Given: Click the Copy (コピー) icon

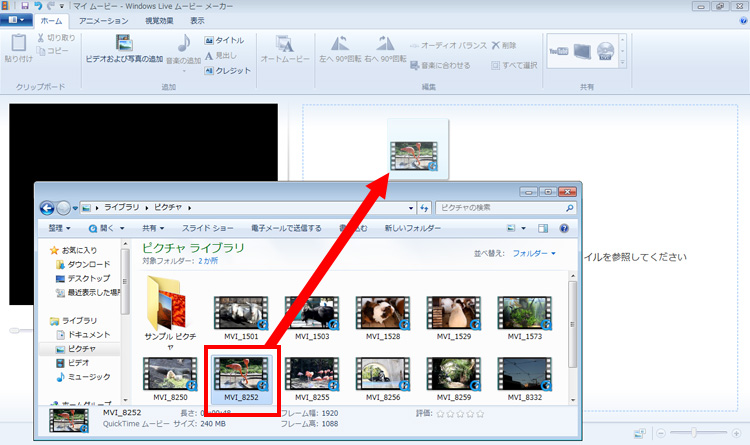Looking at the screenshot, I should [41, 50].
